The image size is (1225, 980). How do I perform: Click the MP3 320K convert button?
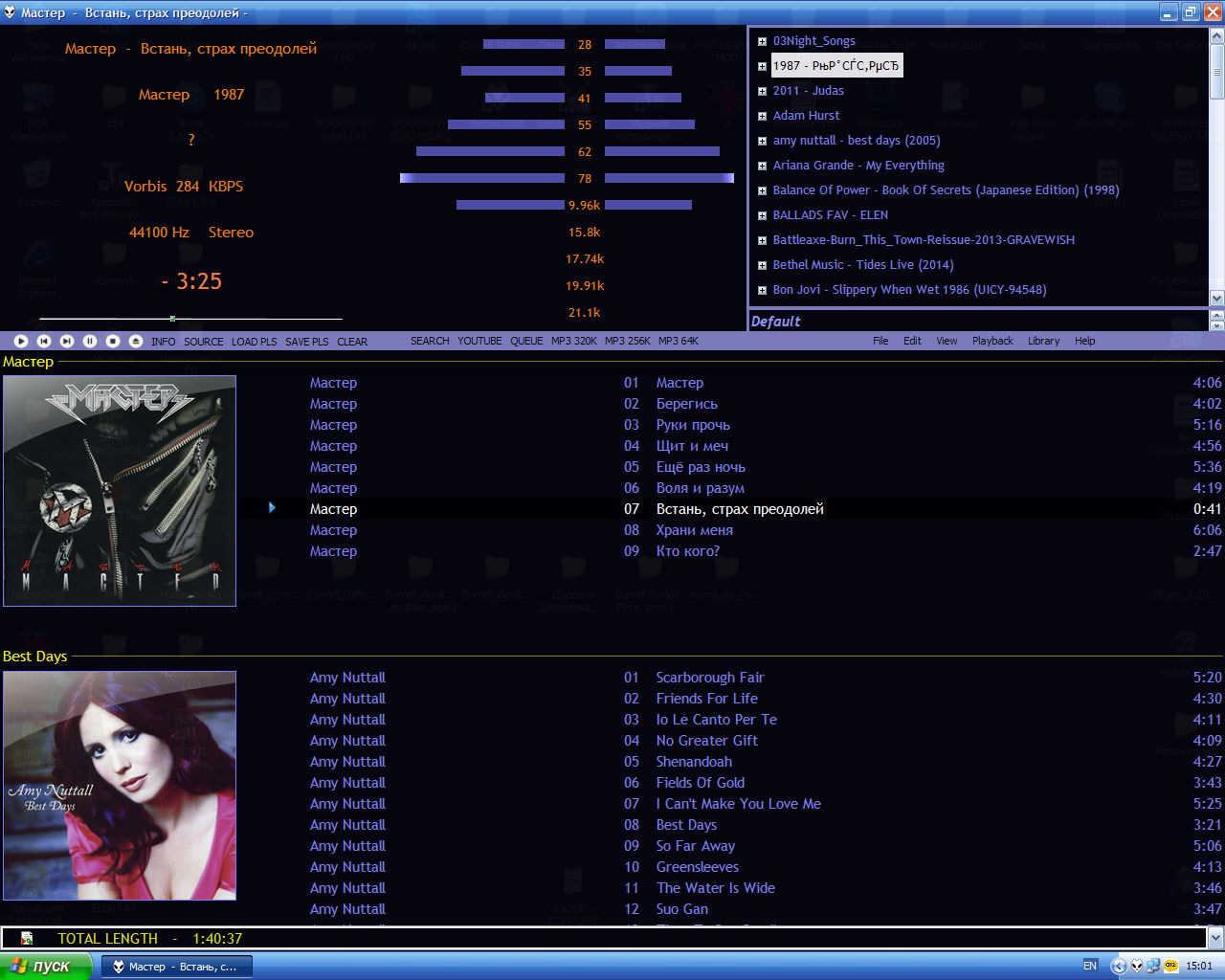click(x=574, y=341)
